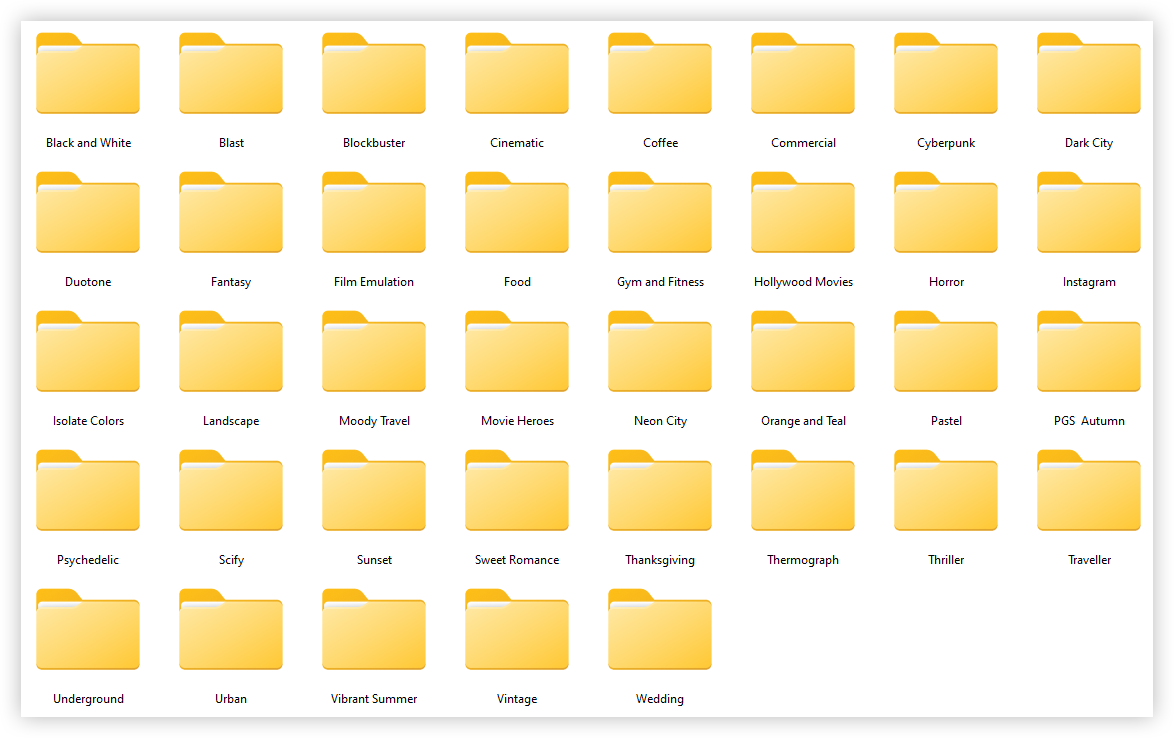Image resolution: width=1174 pixels, height=738 pixels.
Task: Highlight the PGS Autumn folder icon
Action: (1089, 352)
